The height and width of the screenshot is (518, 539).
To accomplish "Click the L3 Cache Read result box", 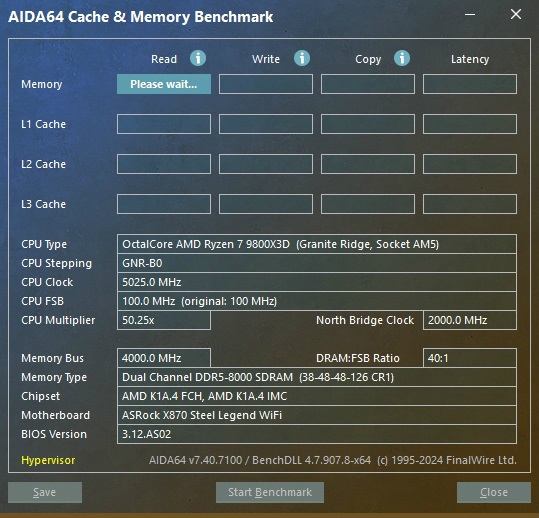I will (x=164, y=204).
